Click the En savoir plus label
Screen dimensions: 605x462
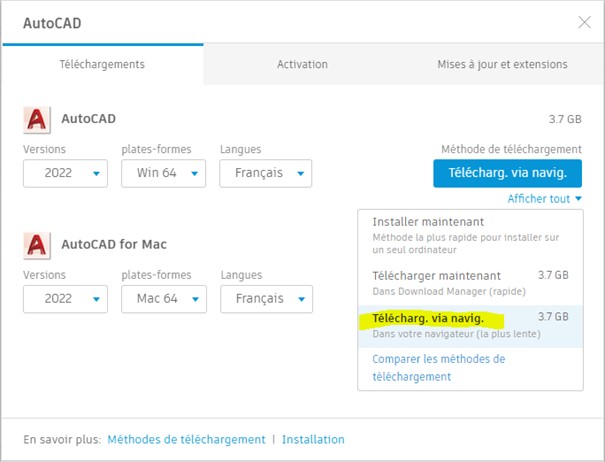pos(62,440)
